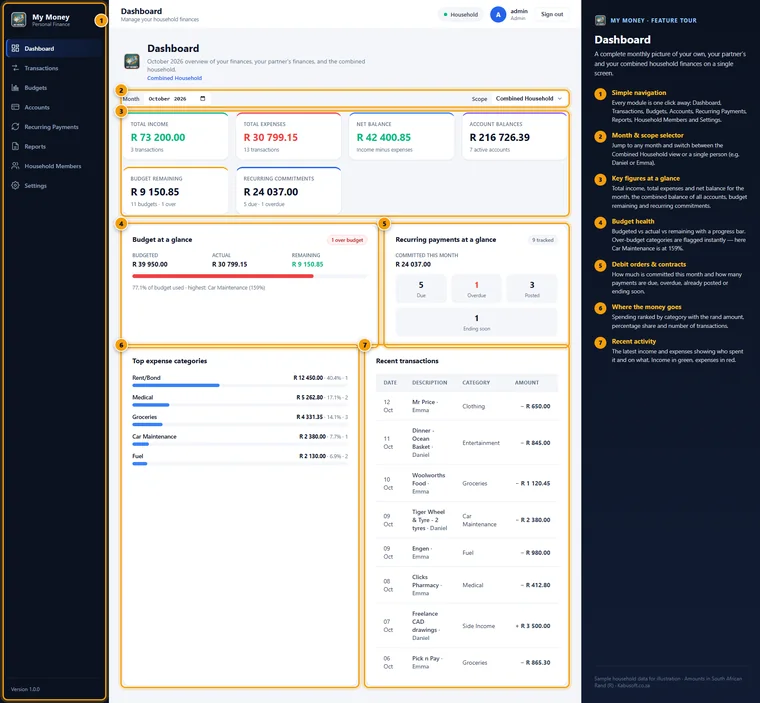
Task: Click the R 3 500.00 amount
Action: (x=533, y=626)
